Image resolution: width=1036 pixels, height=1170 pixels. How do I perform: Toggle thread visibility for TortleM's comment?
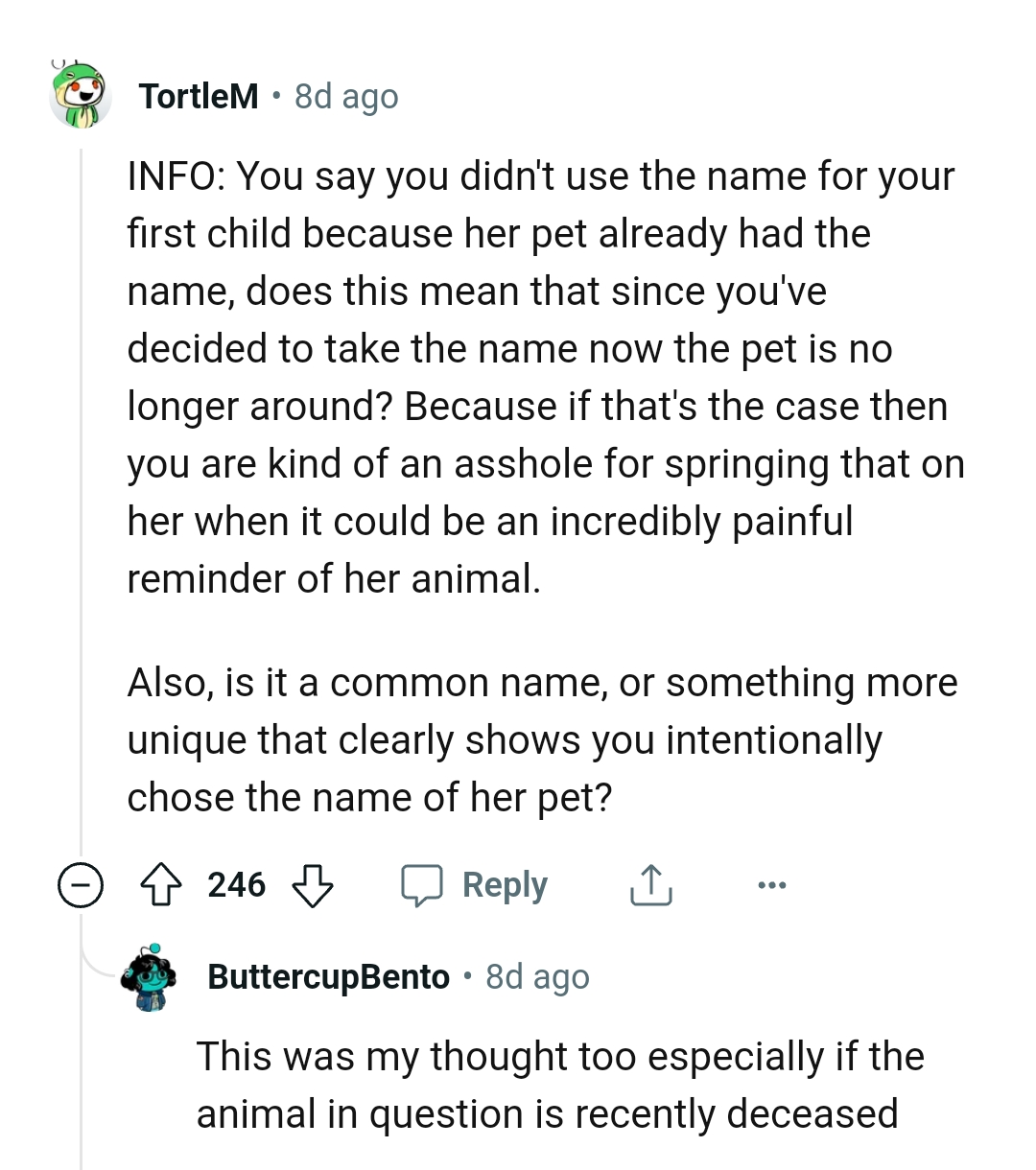point(81,884)
